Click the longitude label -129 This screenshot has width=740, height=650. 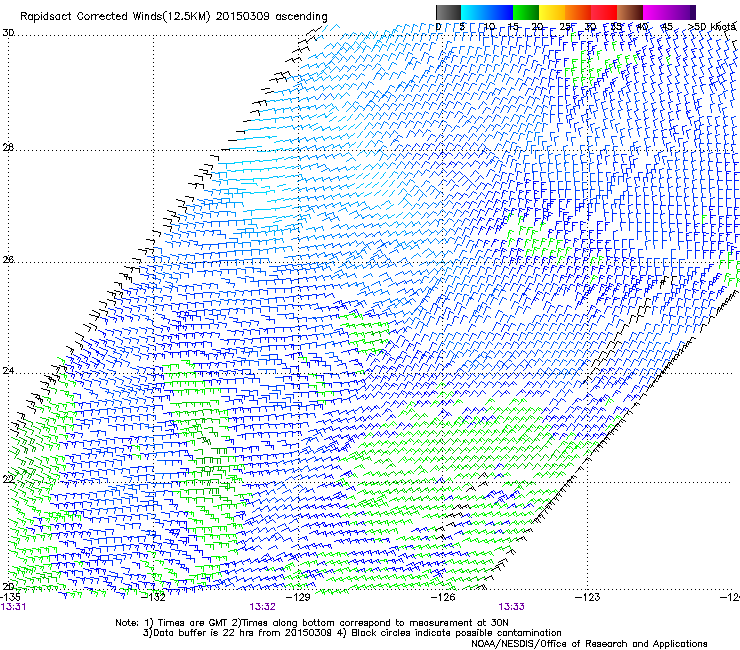[298, 597]
